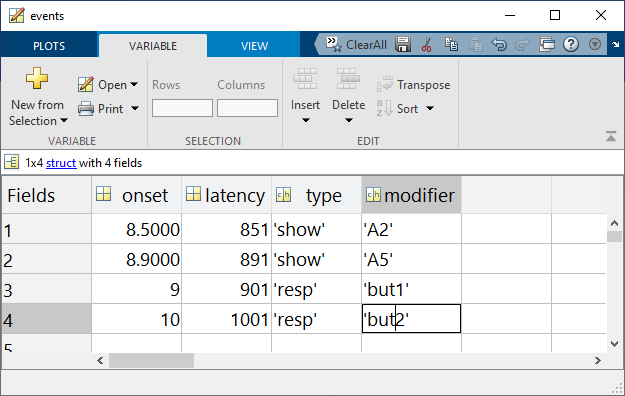Click the Undo arrow icon
Screen dimensions: 625x396
click(499, 44)
